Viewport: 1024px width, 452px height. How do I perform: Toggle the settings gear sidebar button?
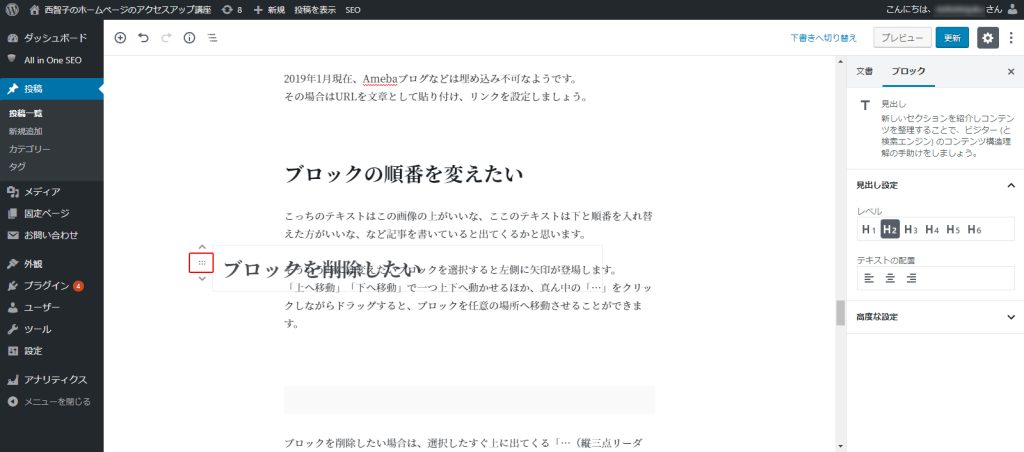tap(987, 38)
